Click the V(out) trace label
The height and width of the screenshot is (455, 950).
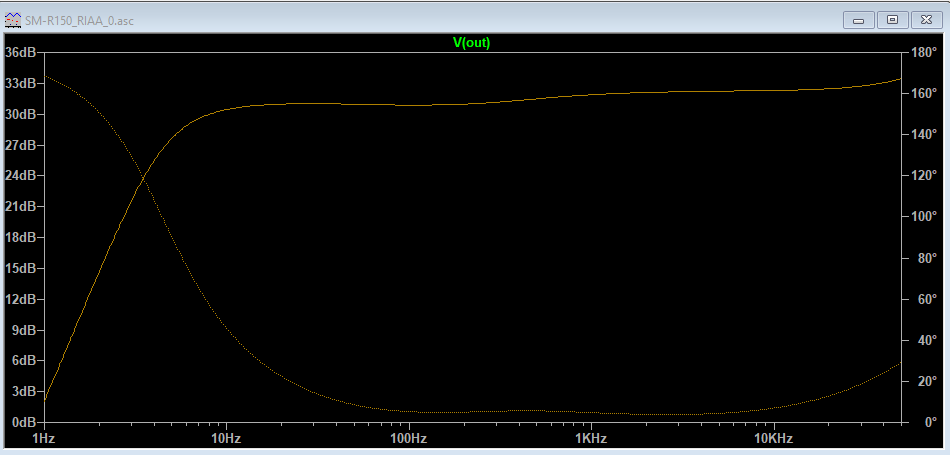pos(471,42)
